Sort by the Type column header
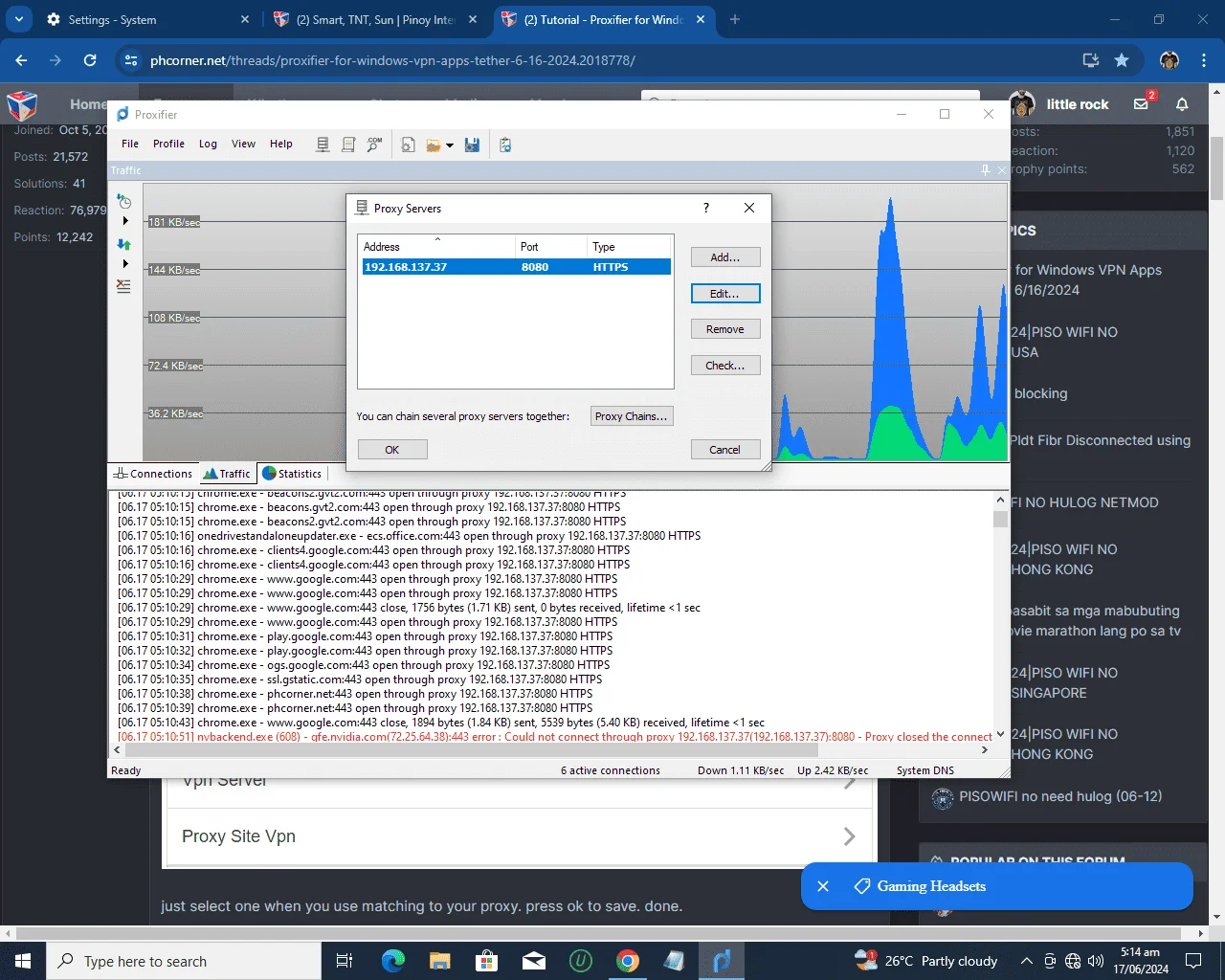This screenshot has width=1225, height=980. coord(630,246)
